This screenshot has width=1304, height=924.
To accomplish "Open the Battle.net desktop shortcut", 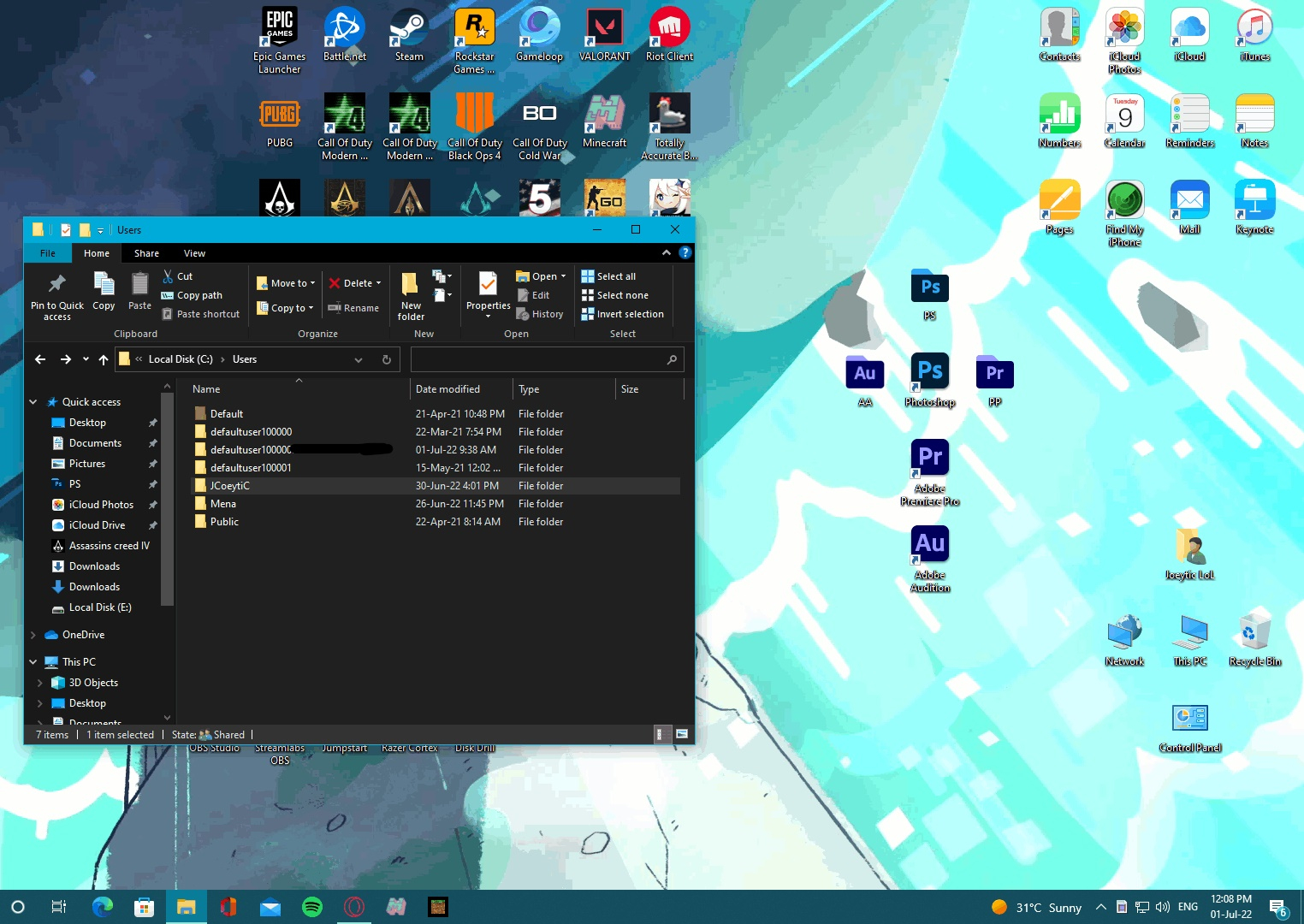I will 345,34.
